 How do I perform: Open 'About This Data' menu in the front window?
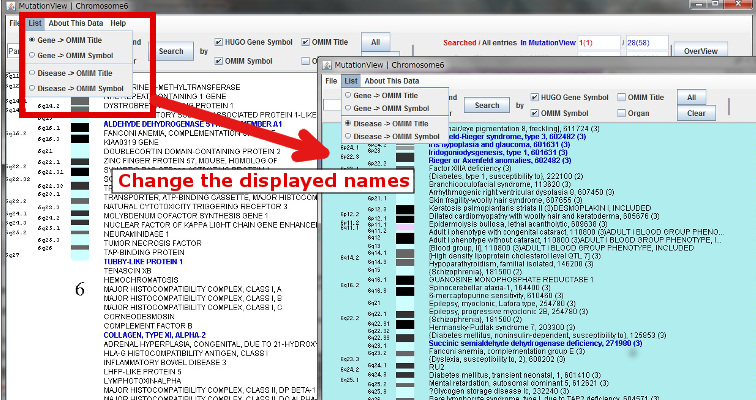390,80
